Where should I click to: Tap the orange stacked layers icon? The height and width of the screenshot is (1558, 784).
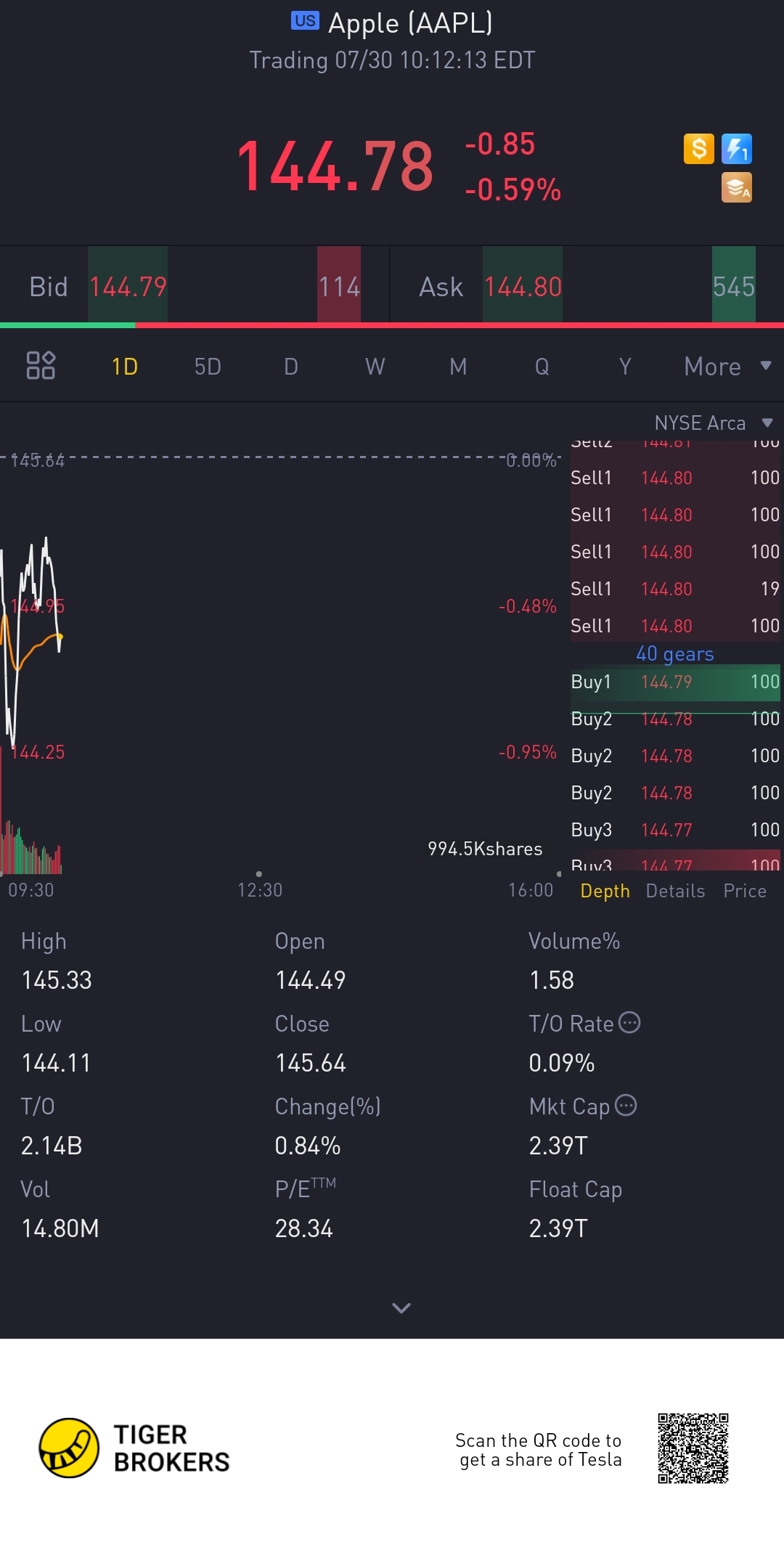pos(737,187)
